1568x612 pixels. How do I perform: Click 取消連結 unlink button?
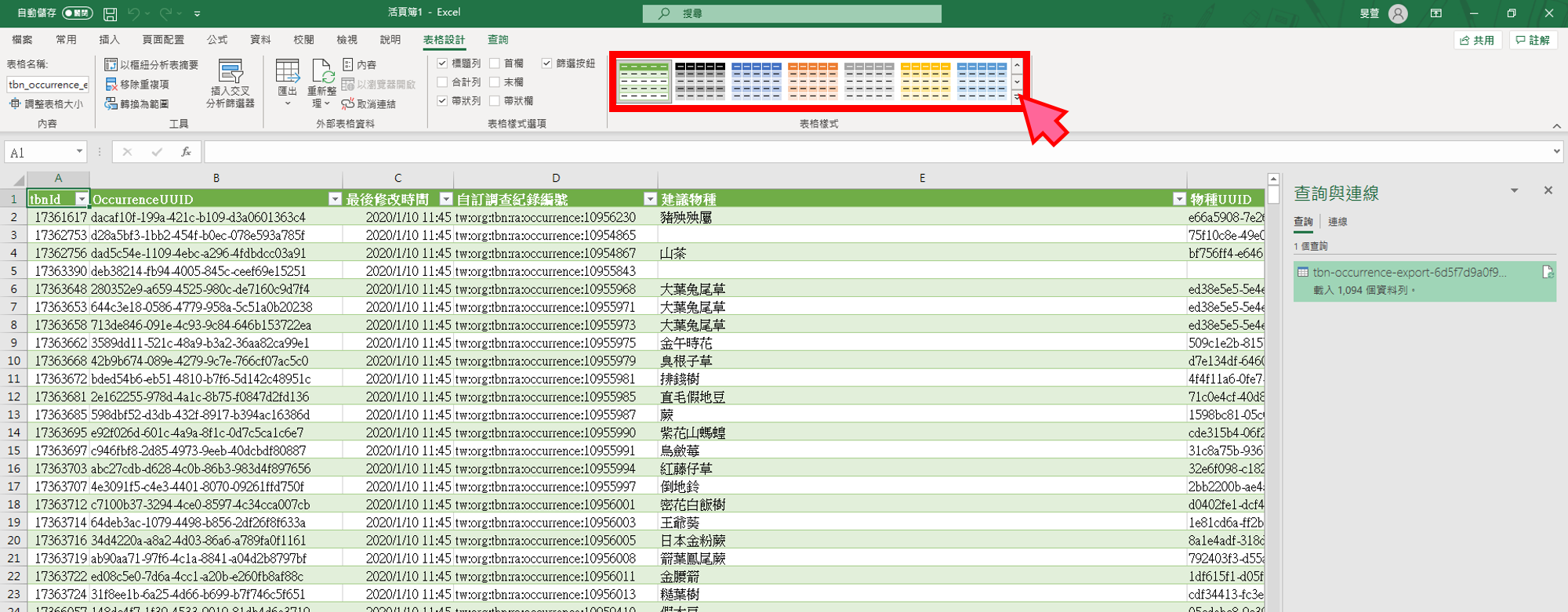pos(368,103)
